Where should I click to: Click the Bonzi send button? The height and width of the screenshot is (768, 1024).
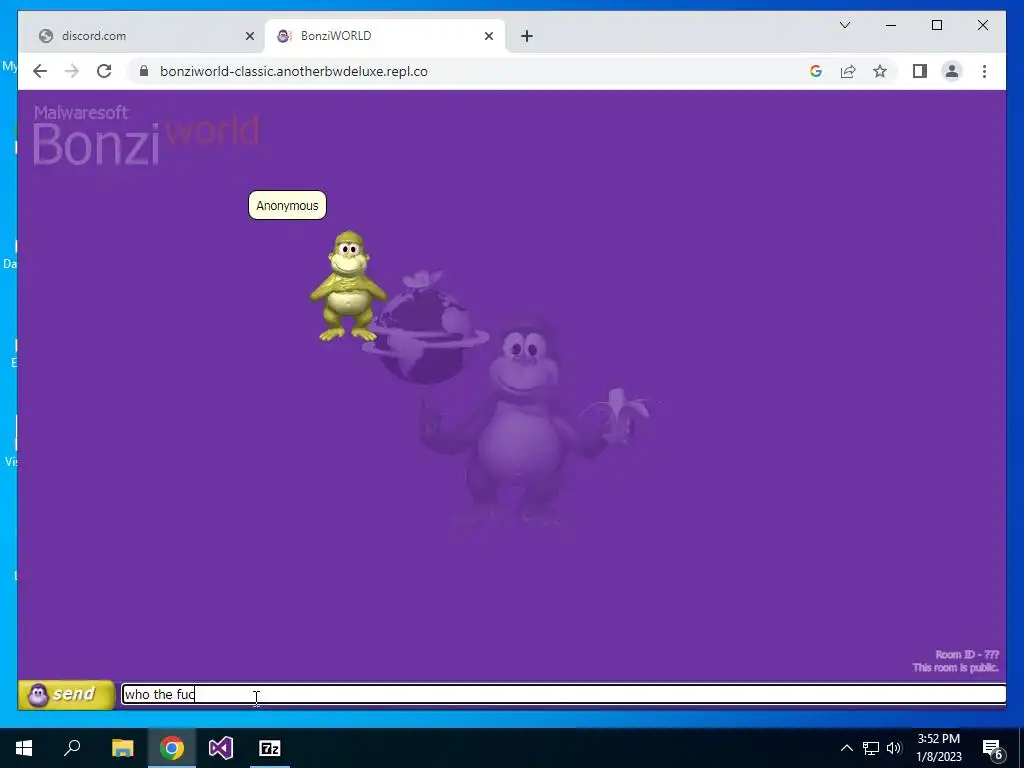pyautogui.click(x=67, y=694)
